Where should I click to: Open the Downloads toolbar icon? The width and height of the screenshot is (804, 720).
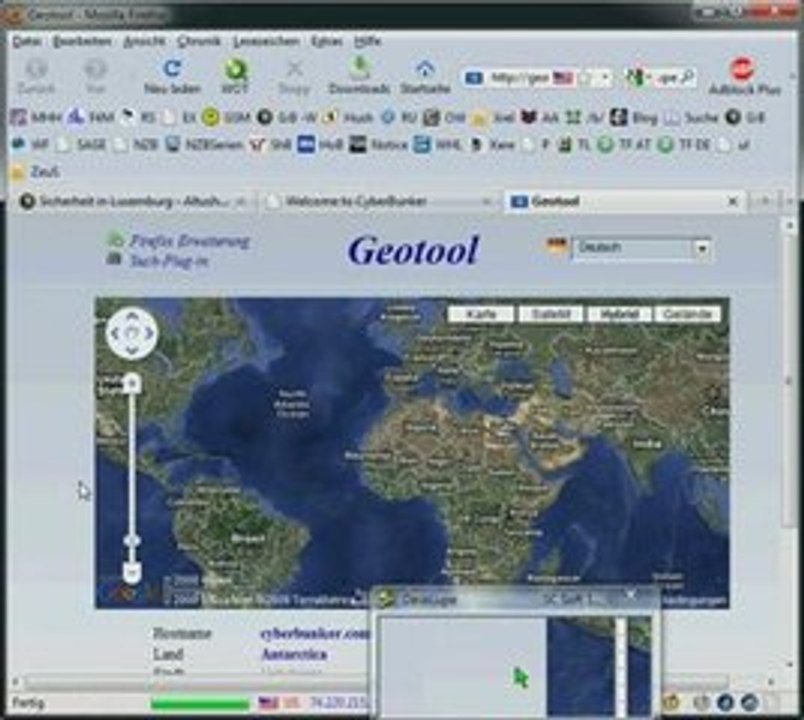point(360,68)
